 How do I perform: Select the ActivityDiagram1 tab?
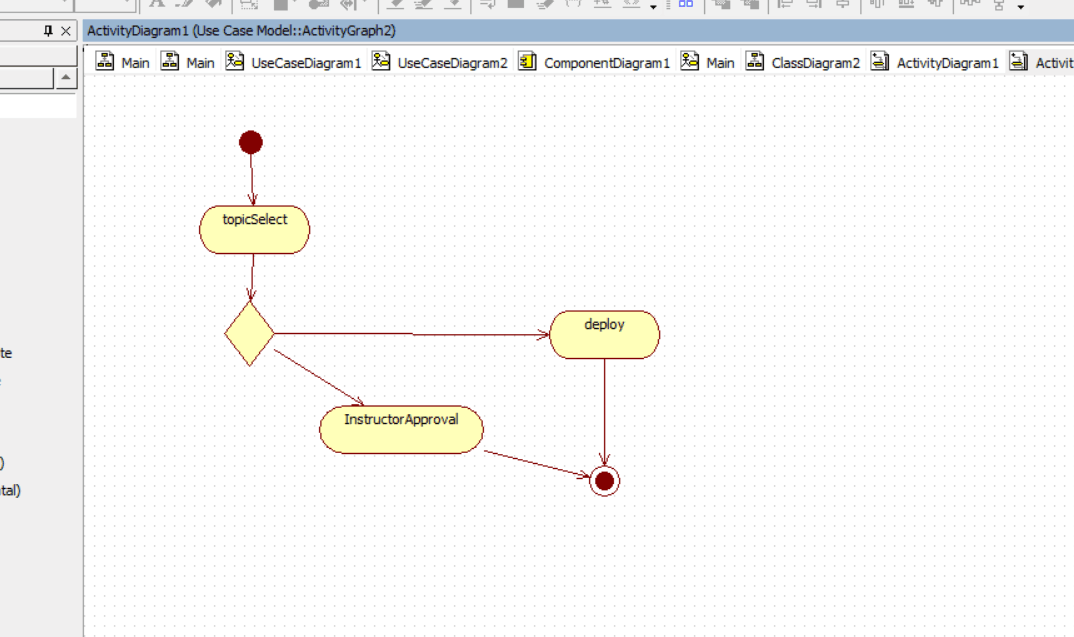[935, 62]
